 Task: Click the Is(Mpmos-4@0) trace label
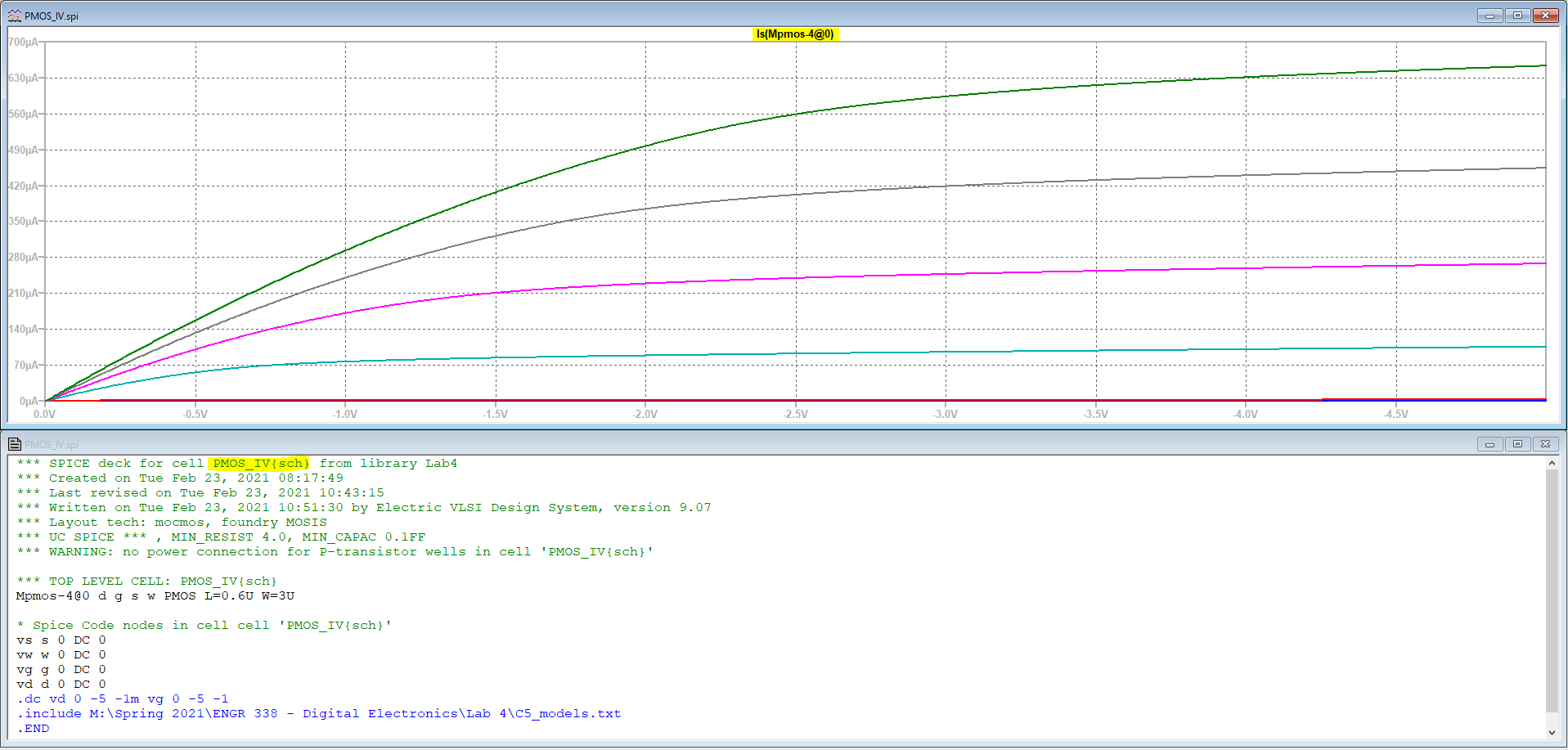pyautogui.click(x=794, y=34)
